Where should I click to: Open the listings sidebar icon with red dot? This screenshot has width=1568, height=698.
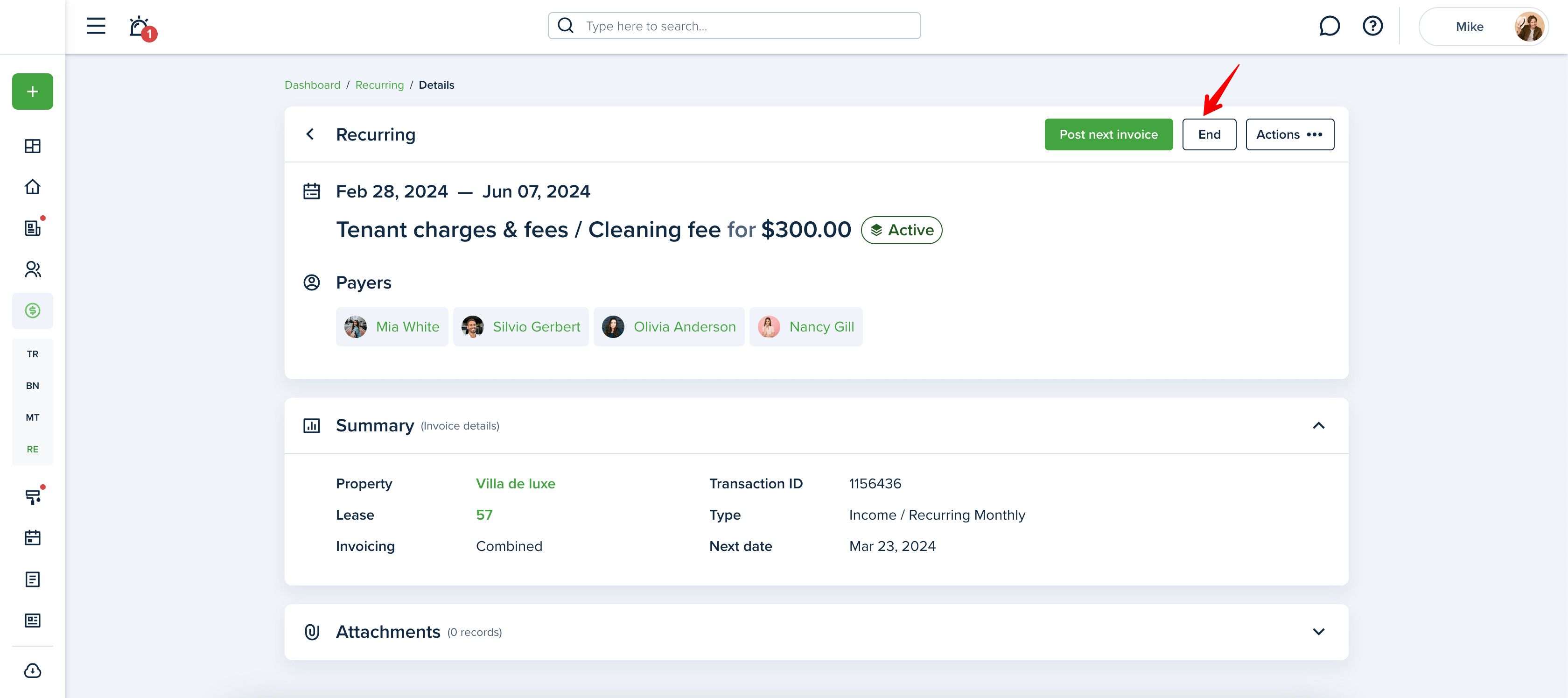coord(33,228)
